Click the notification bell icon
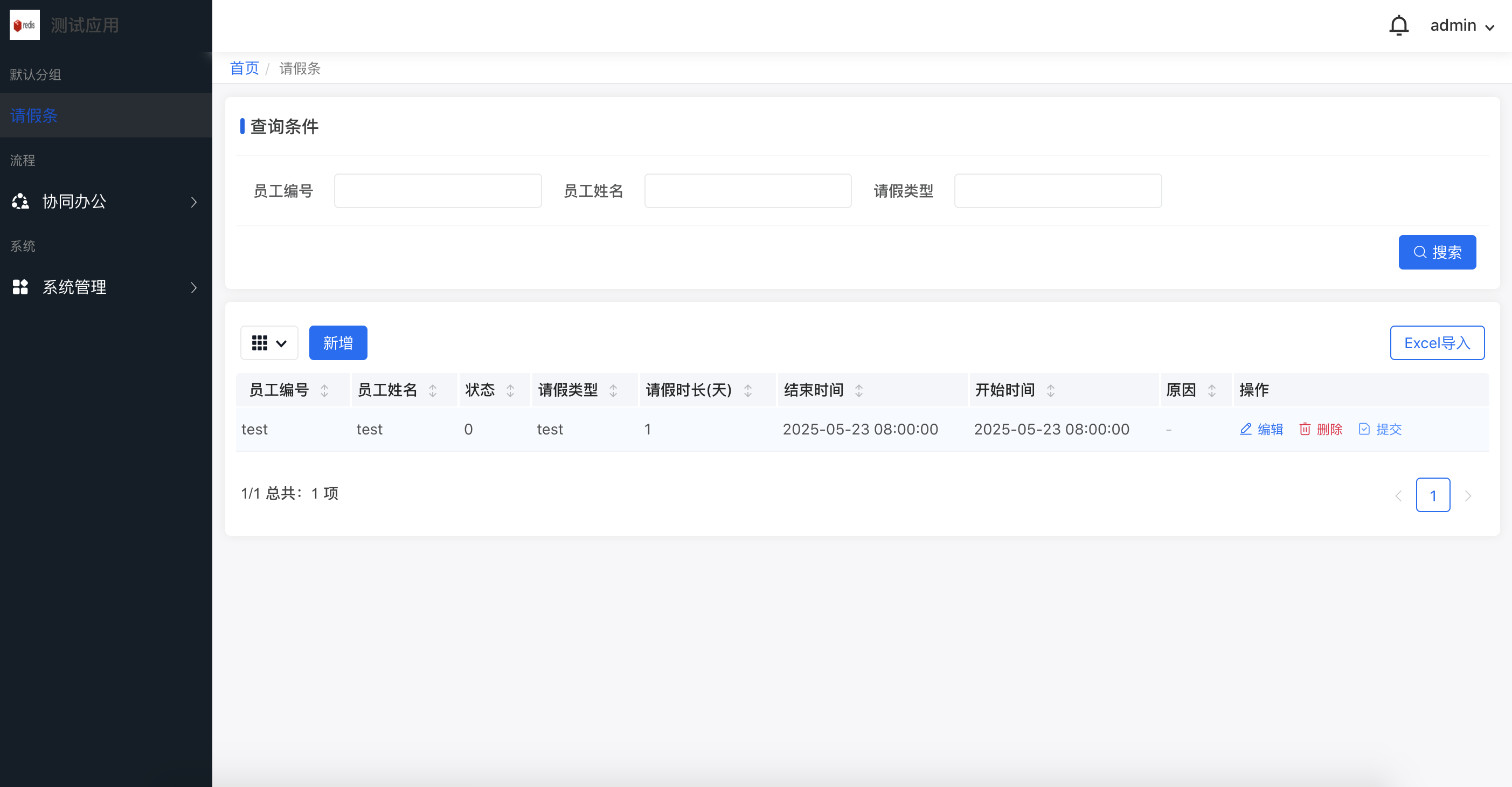The width and height of the screenshot is (1512, 787). coord(1399,25)
